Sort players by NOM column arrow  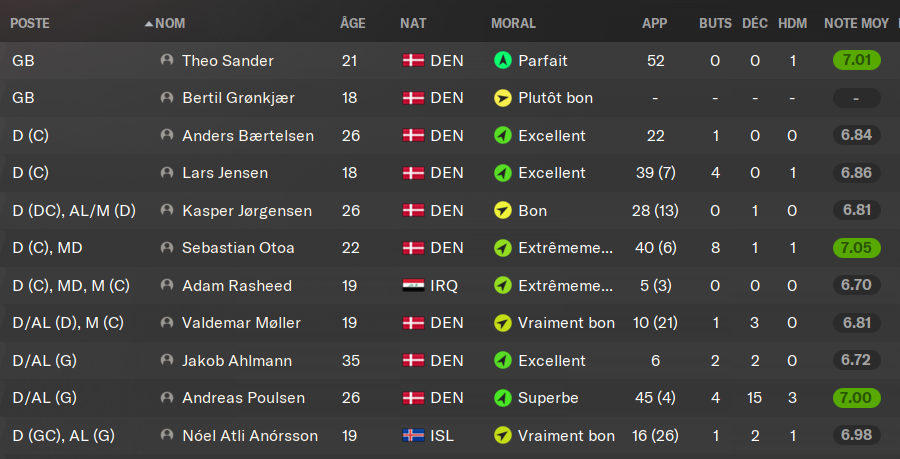coord(149,23)
